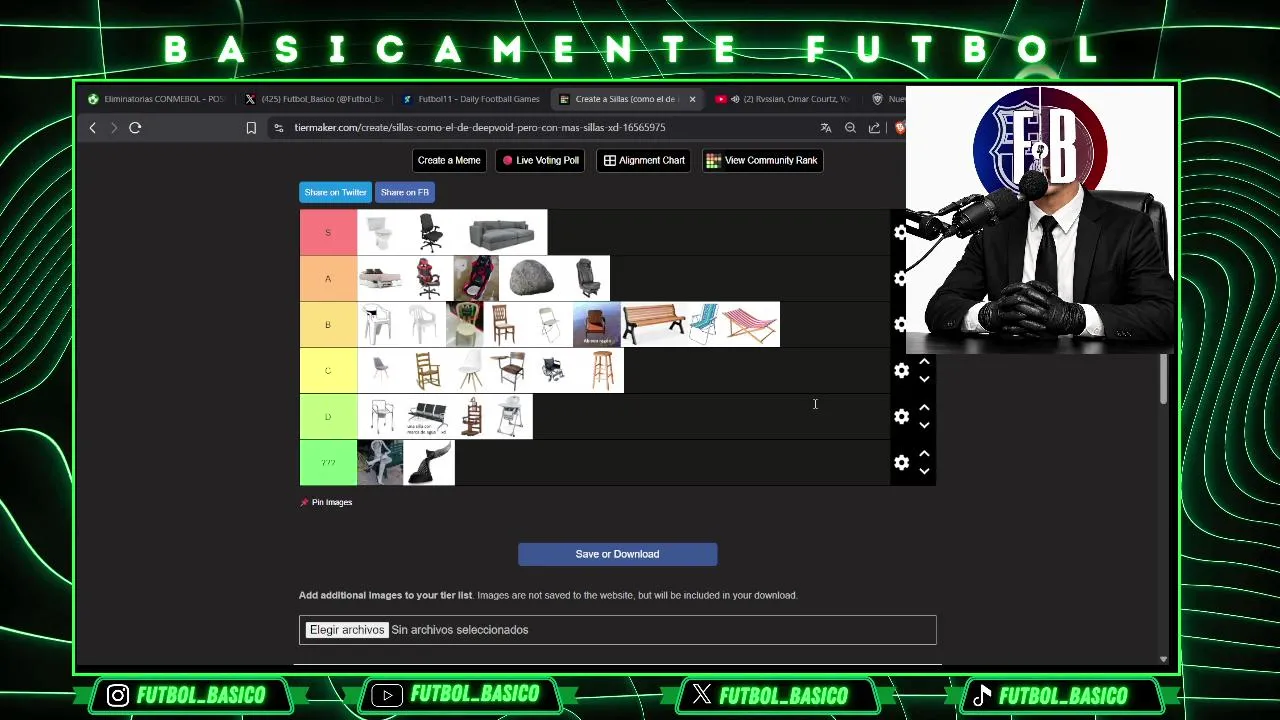Click View Community Rank
The width and height of the screenshot is (1280, 720).
[762, 160]
